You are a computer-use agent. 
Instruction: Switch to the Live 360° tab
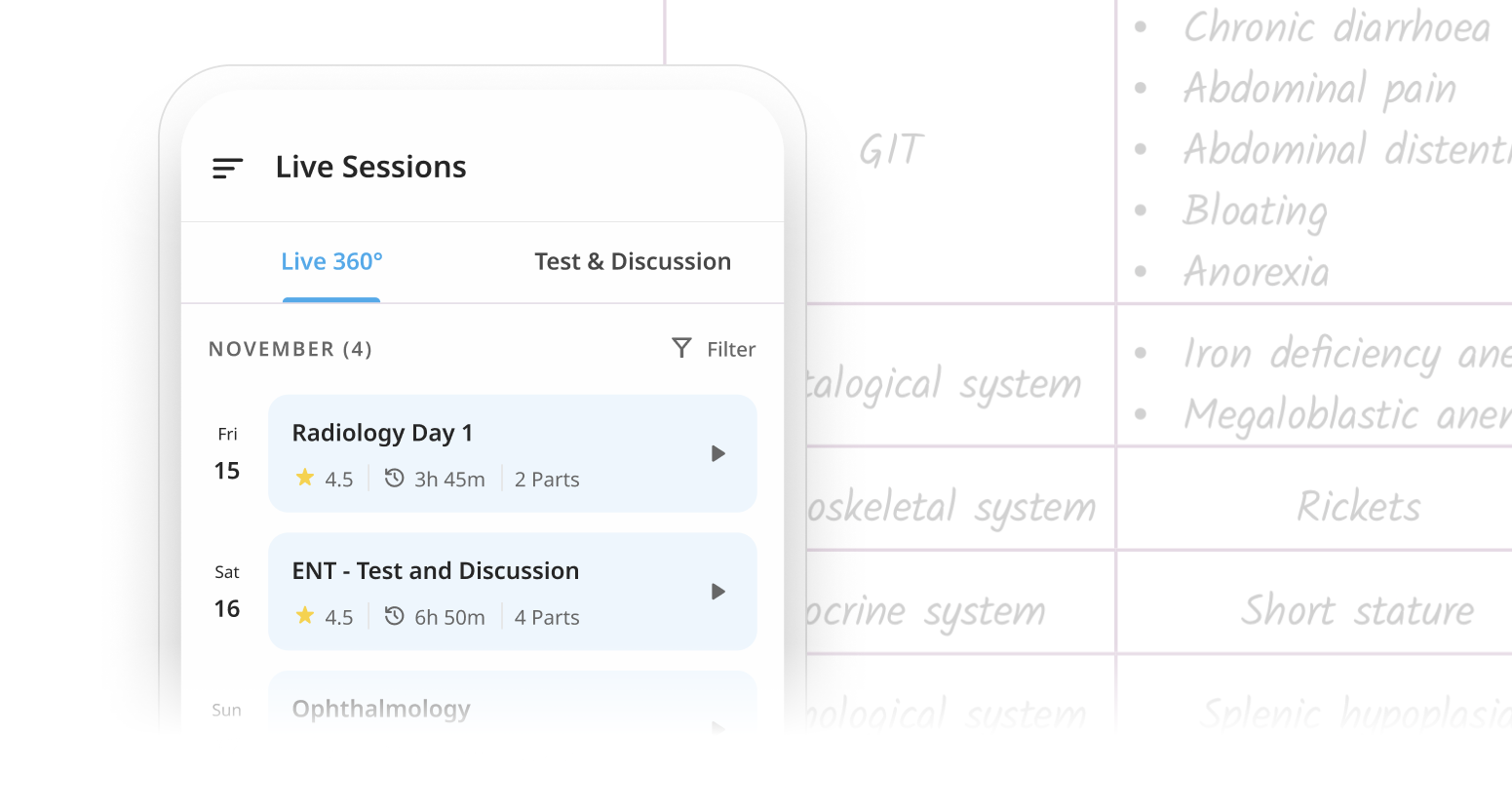pyautogui.click(x=331, y=261)
